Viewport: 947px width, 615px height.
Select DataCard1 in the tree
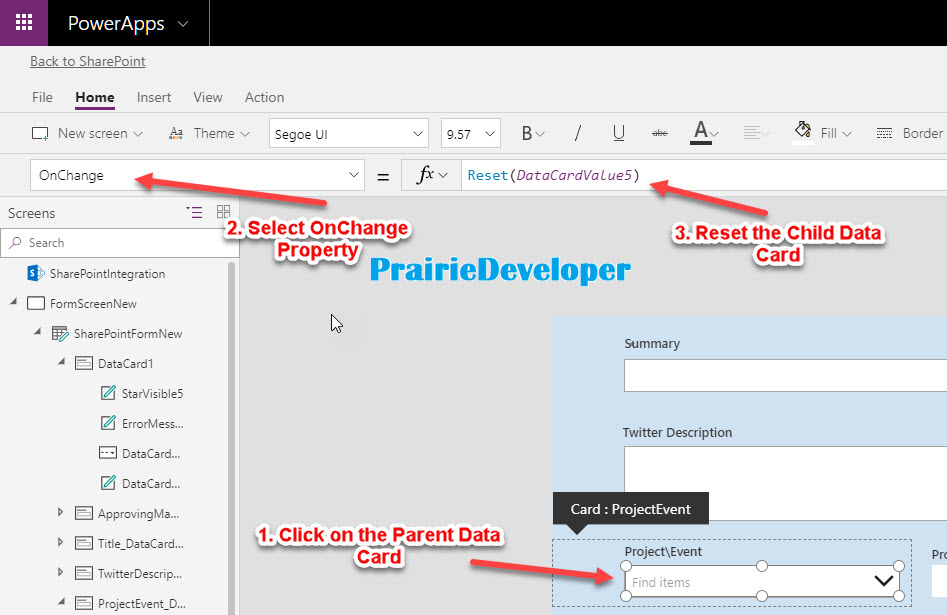125,364
